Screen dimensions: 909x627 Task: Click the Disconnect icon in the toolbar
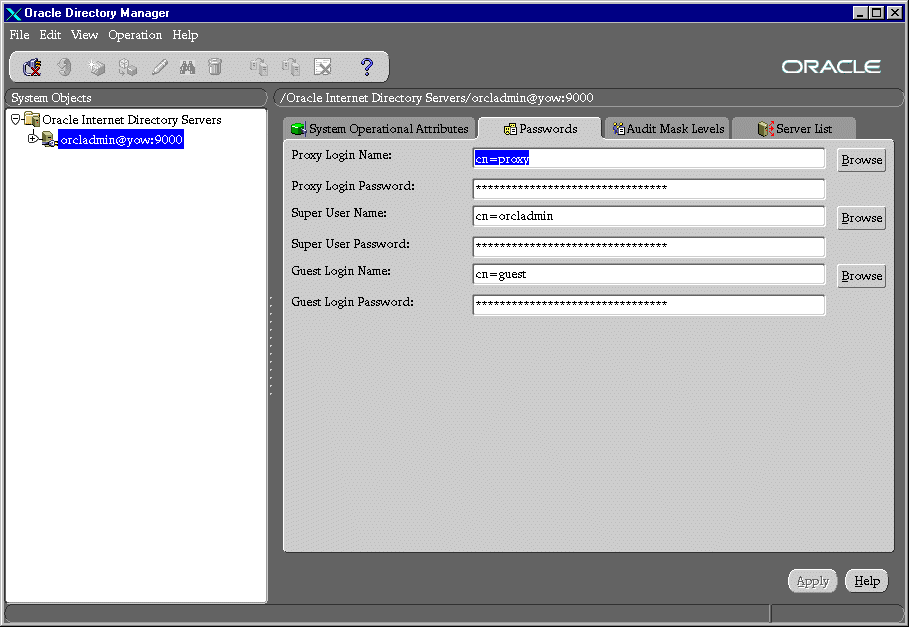click(x=32, y=67)
